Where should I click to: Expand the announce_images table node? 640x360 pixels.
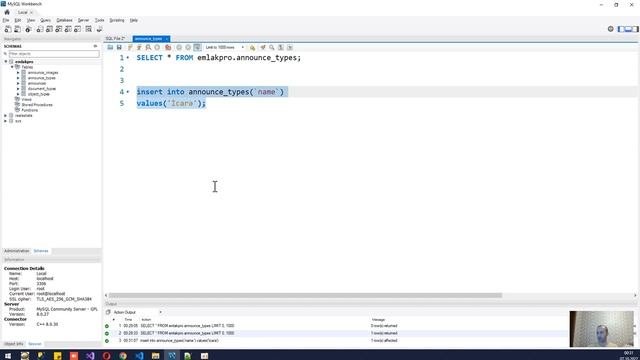tap(18, 73)
